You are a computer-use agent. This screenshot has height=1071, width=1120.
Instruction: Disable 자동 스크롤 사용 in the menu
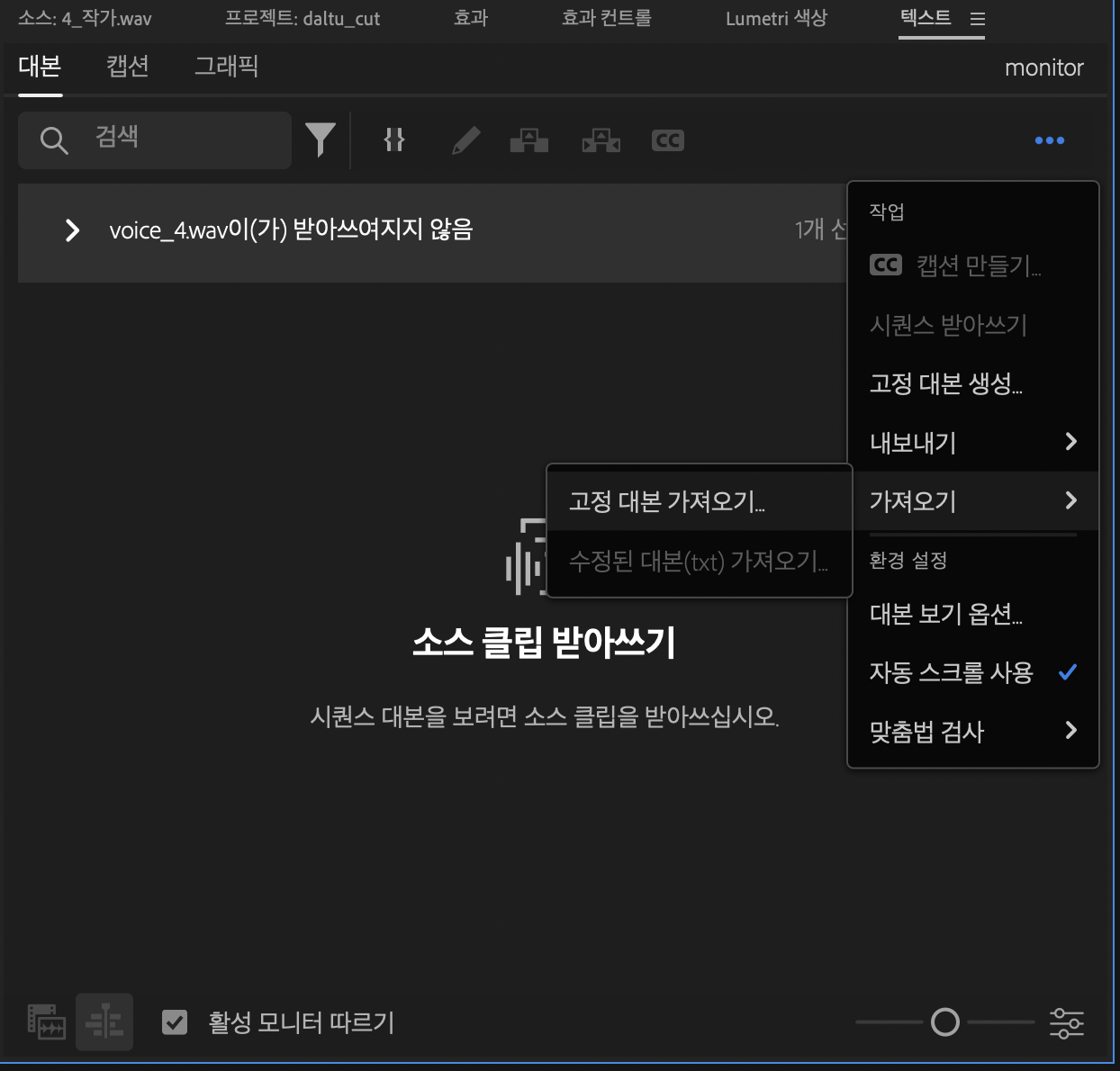(x=951, y=672)
